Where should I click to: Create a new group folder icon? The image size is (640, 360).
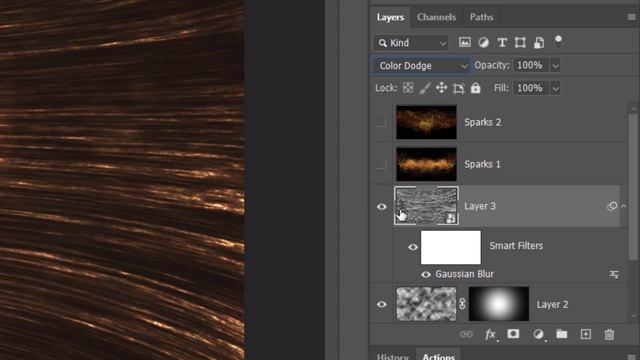[x=562, y=334]
